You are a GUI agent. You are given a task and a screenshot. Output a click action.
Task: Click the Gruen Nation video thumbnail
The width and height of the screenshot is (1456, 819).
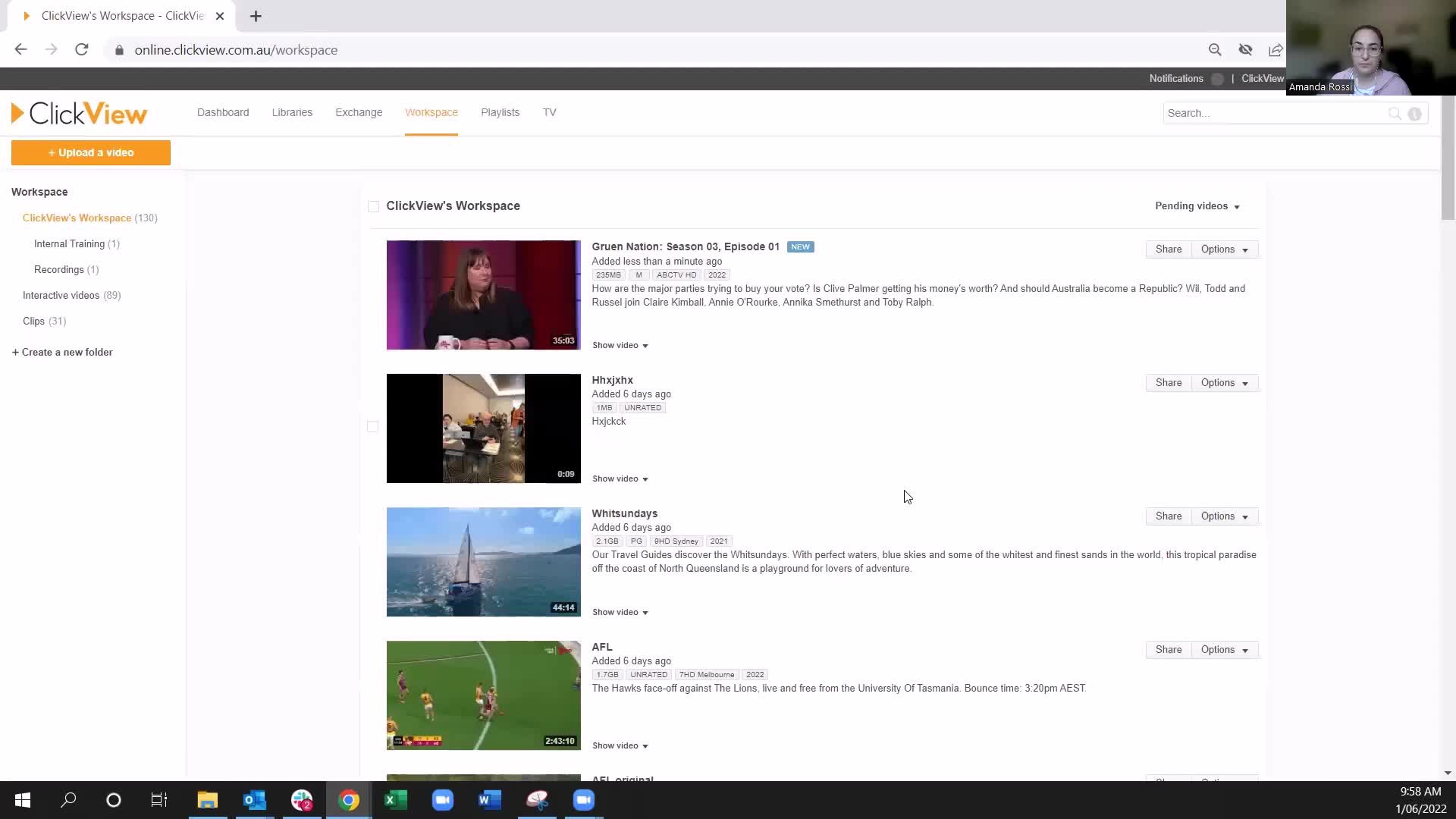484,295
